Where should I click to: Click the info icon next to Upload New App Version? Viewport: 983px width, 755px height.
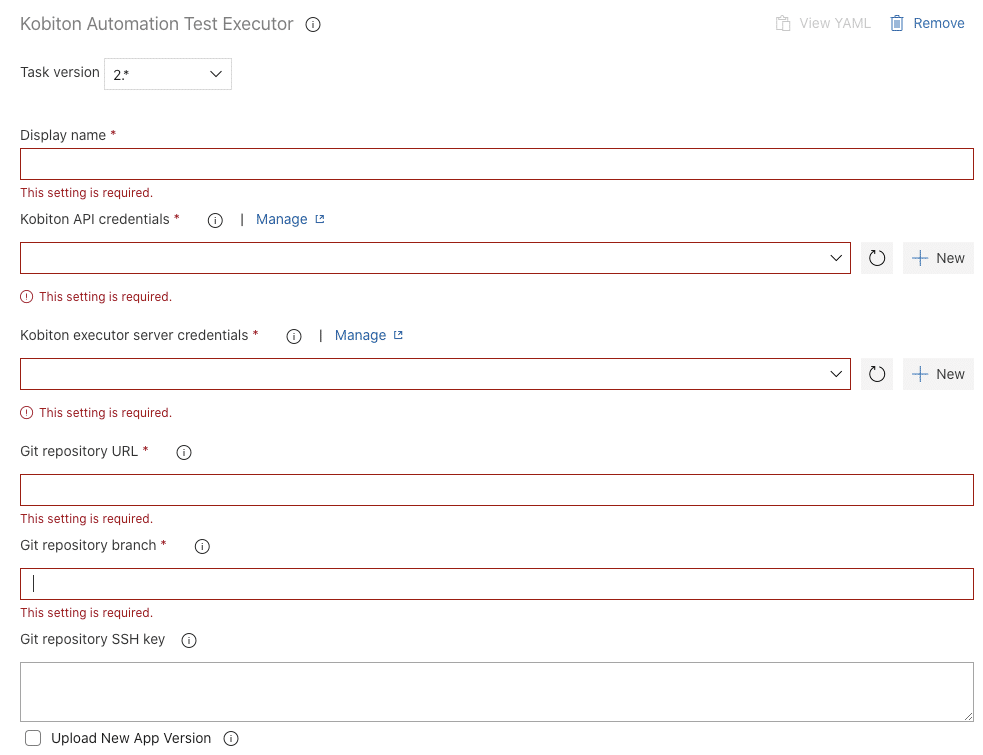coord(231,738)
